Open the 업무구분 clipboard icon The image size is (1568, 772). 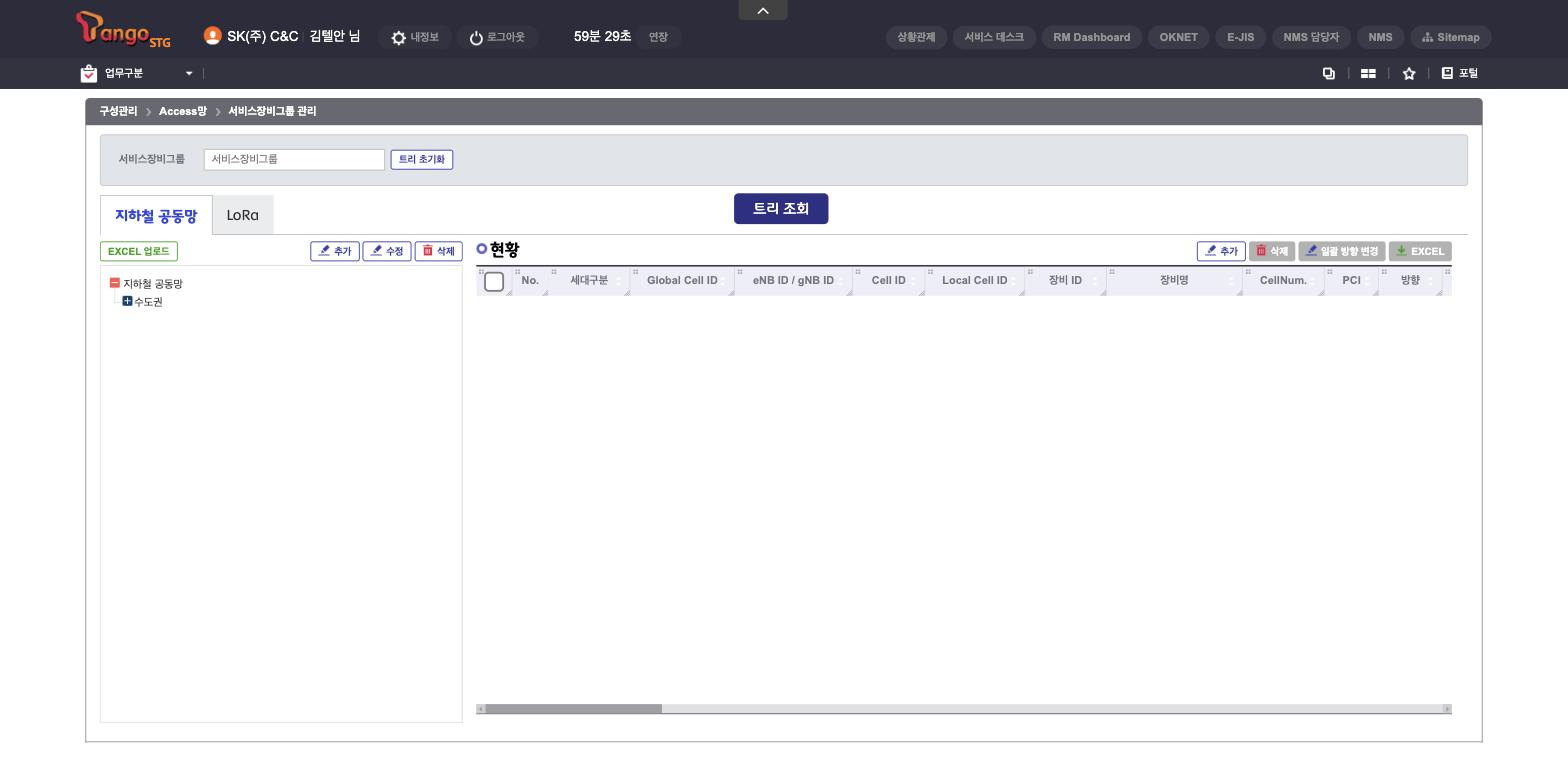tap(89, 73)
